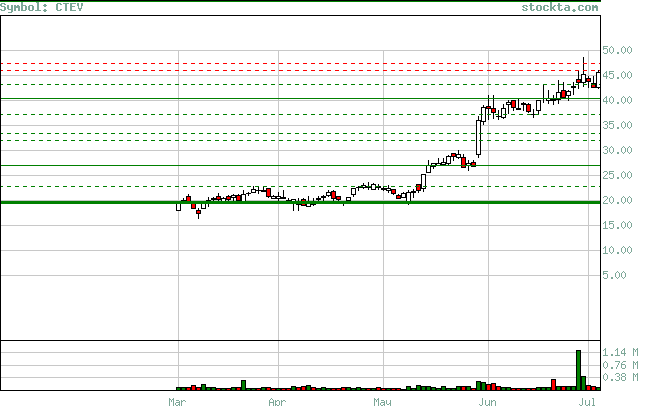Viewport: 655px width, 406px height.
Task: Click the Apr month axis label
Action: [x=277, y=402]
